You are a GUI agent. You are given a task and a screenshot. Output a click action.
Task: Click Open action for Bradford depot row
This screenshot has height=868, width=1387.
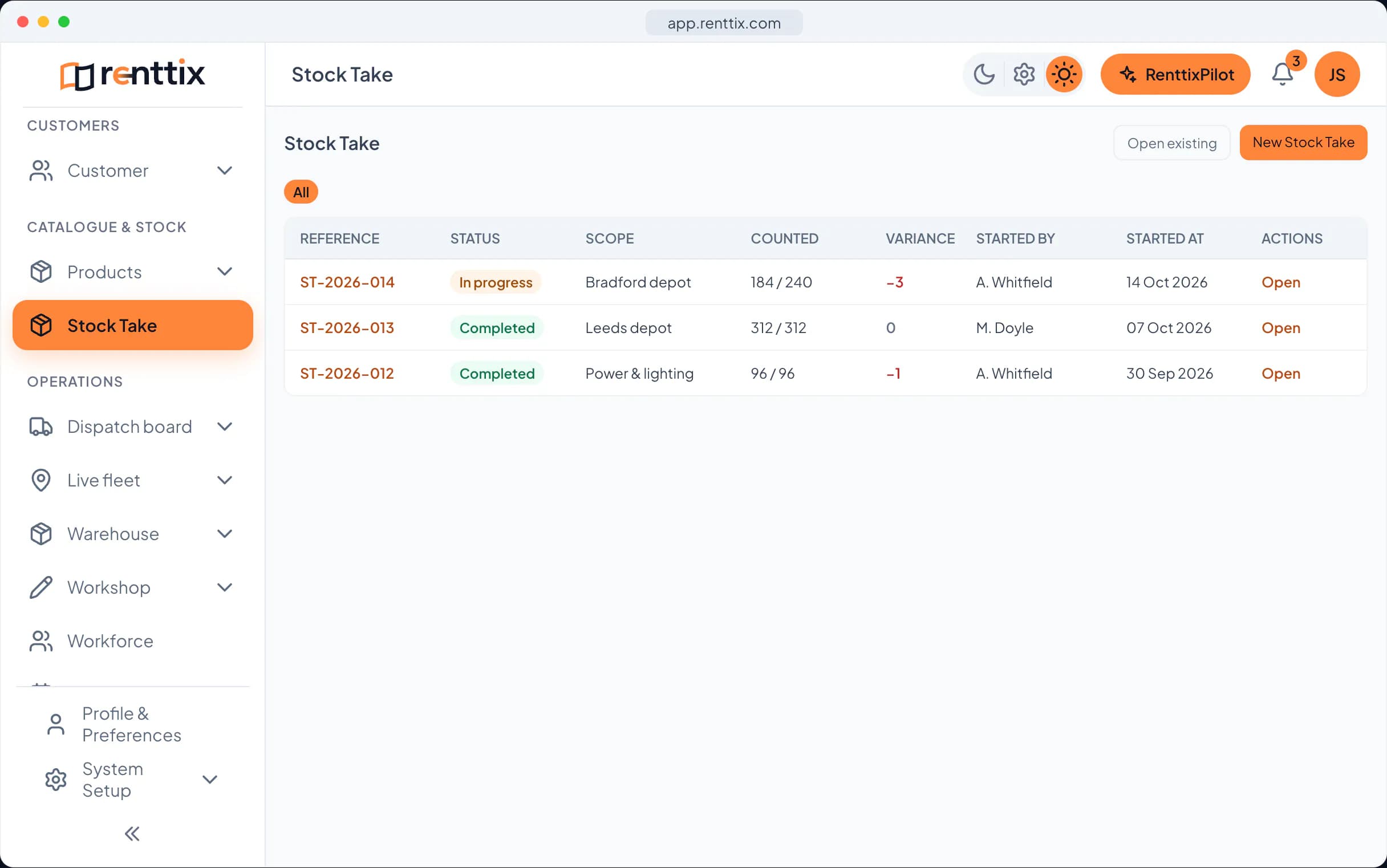pyautogui.click(x=1281, y=282)
